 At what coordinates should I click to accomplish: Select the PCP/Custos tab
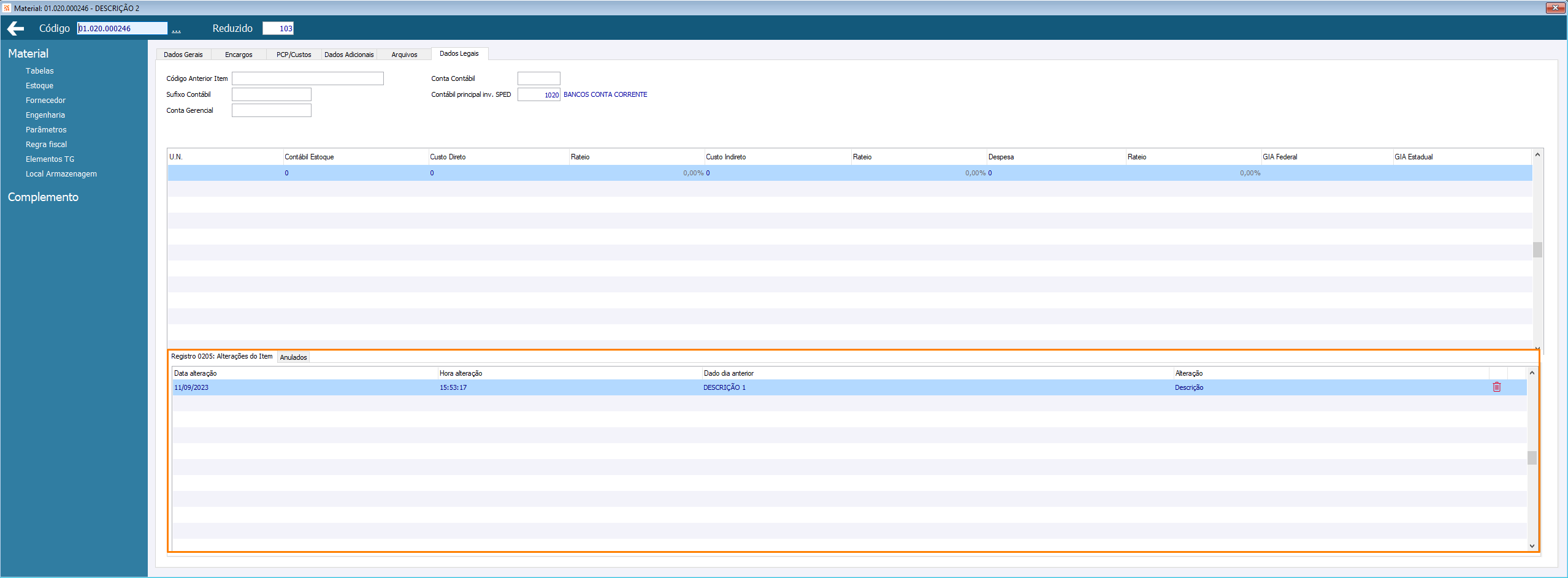pos(294,55)
